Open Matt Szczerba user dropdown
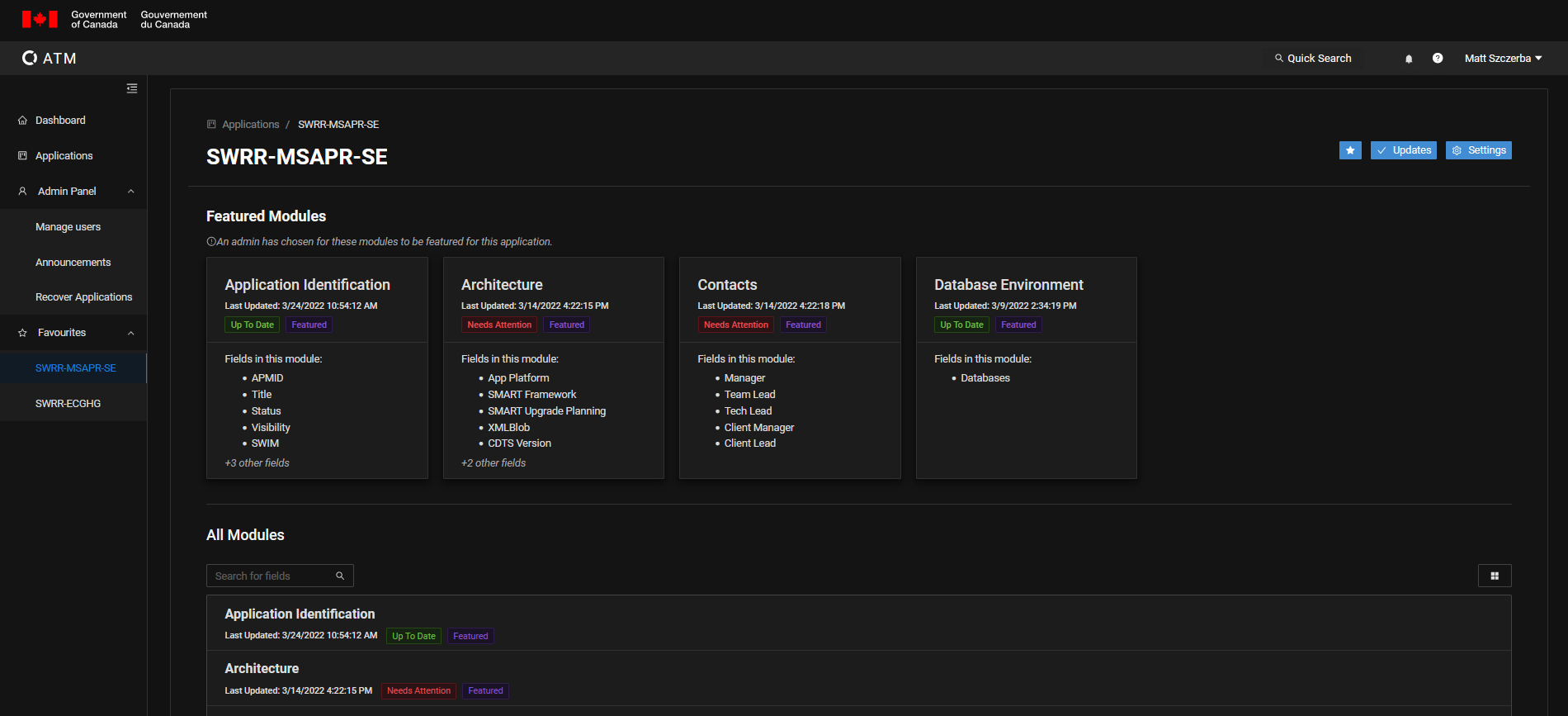This screenshot has width=1568, height=716. pos(1502,59)
